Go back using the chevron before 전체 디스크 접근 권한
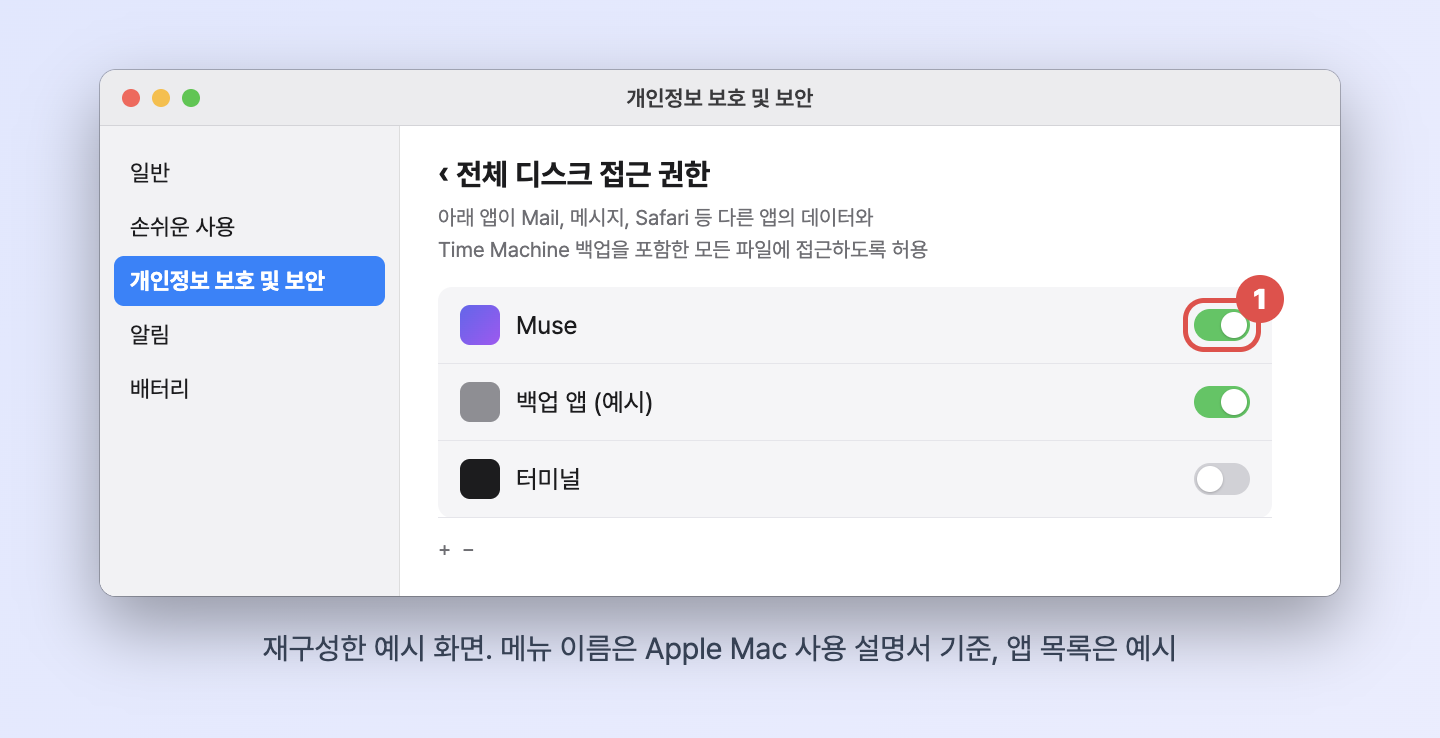 point(443,174)
